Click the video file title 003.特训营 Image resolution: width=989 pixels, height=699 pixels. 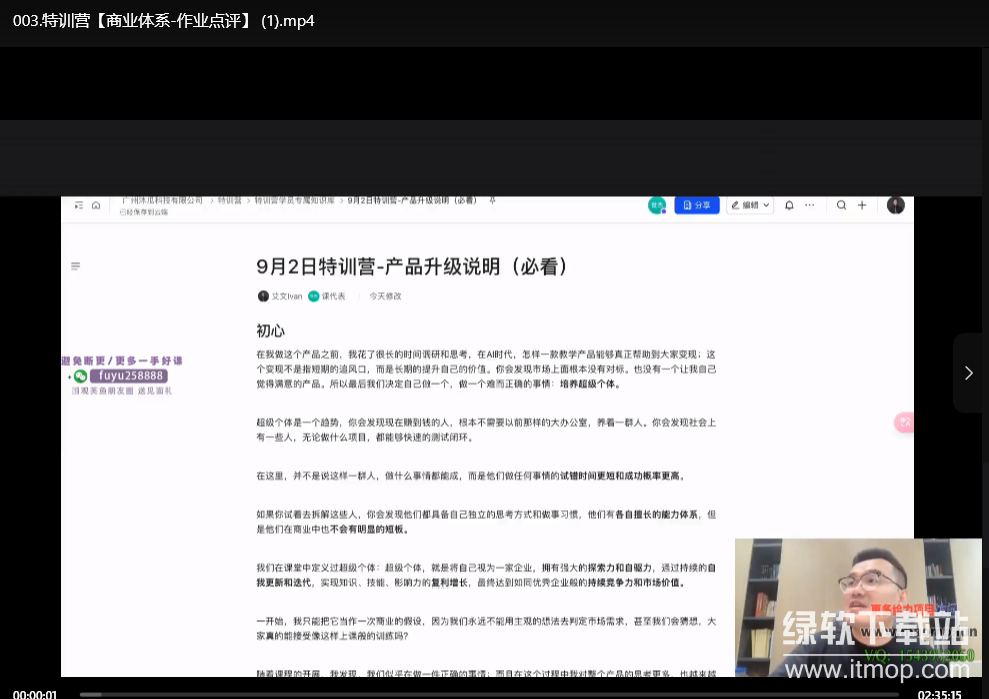[x=163, y=21]
